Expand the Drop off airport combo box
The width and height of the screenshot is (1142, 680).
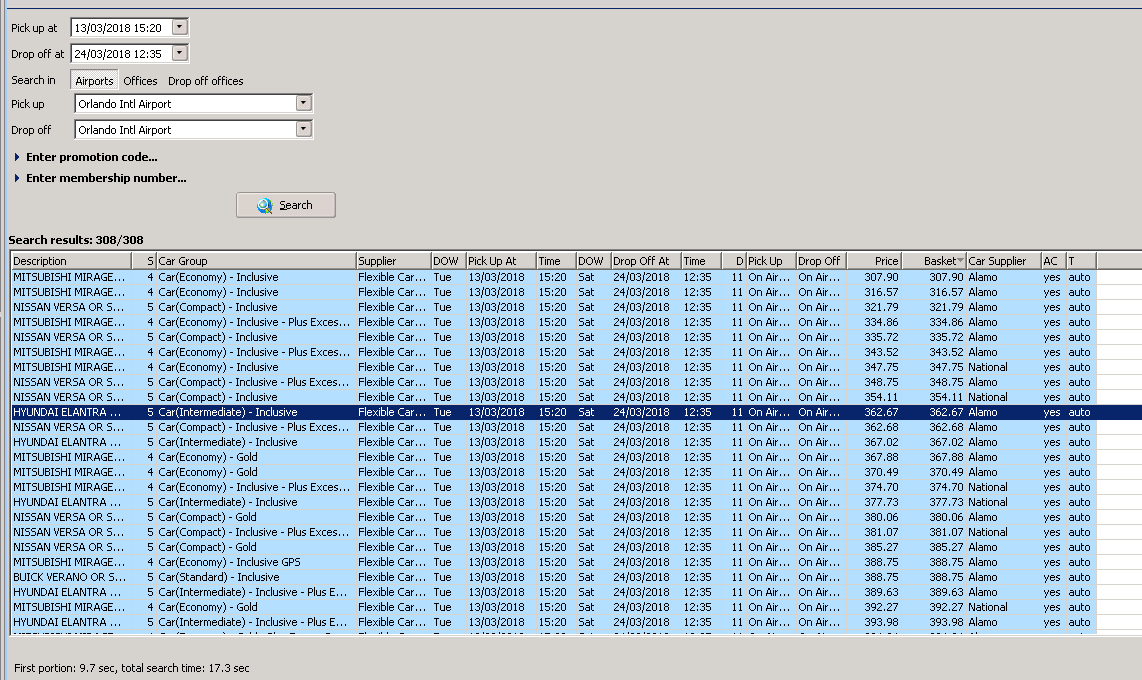[303, 130]
